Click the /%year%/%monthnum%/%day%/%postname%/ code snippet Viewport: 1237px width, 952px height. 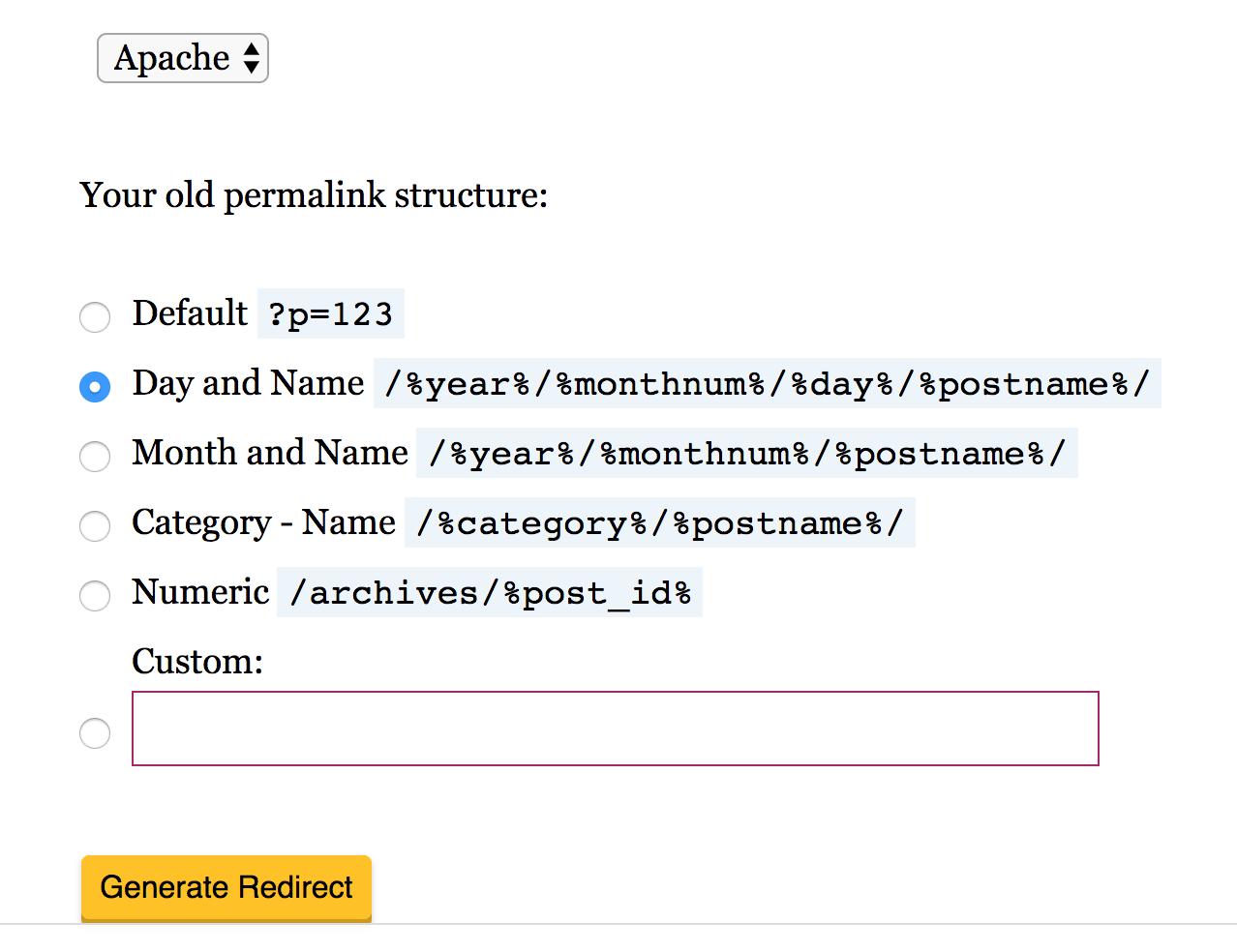pyautogui.click(x=767, y=384)
